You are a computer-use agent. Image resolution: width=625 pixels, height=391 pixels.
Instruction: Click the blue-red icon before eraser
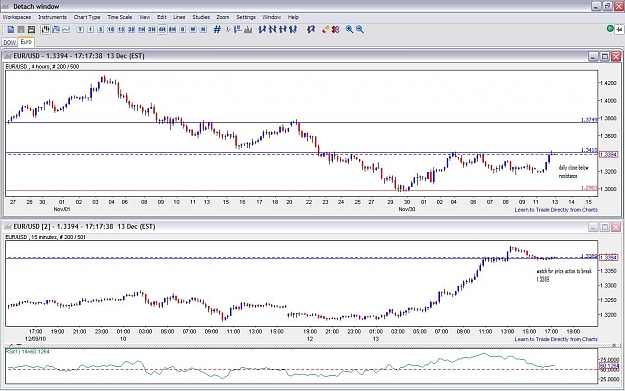coord(311,29)
